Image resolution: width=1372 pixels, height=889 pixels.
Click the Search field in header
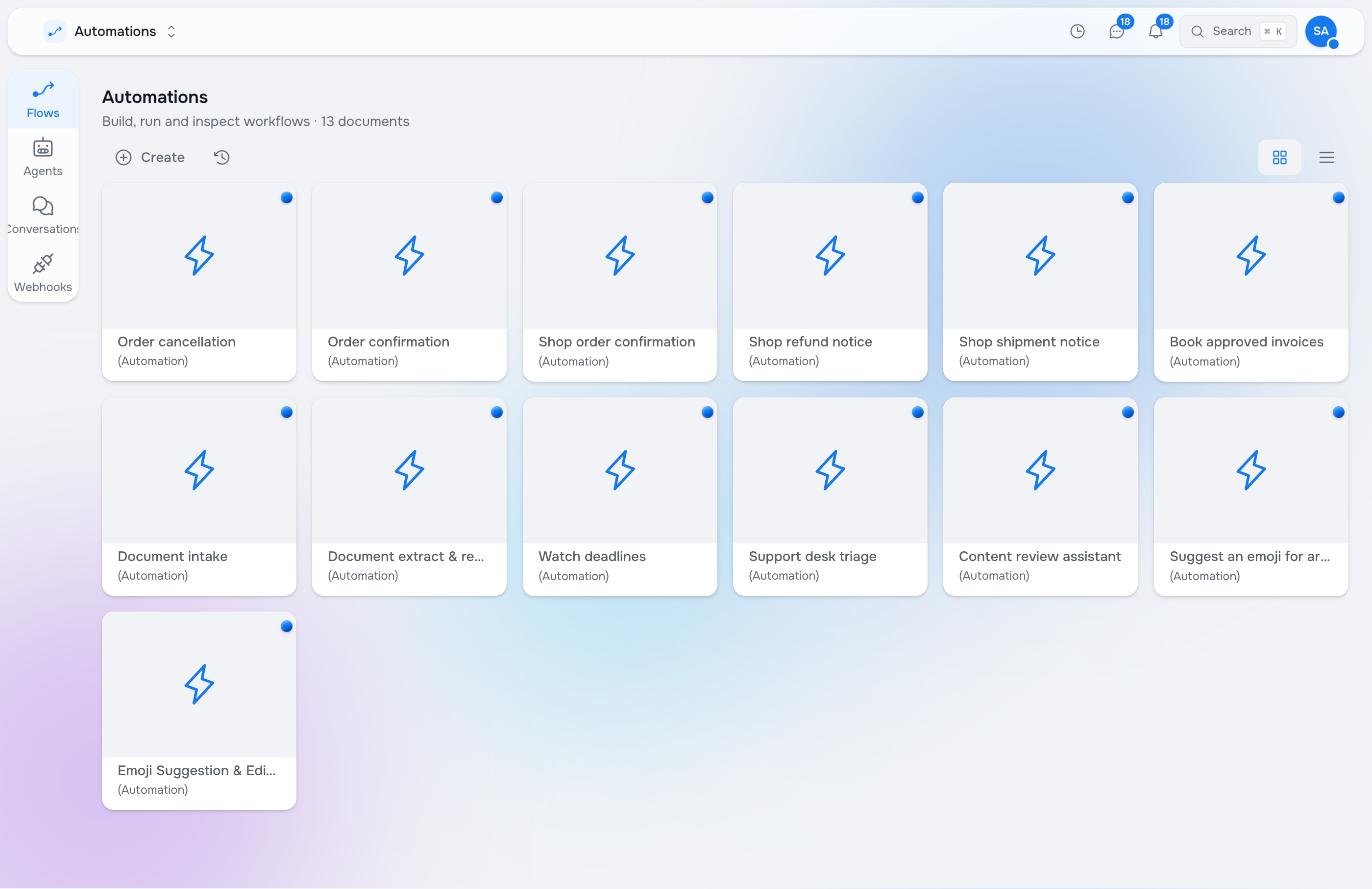tap(1238, 32)
